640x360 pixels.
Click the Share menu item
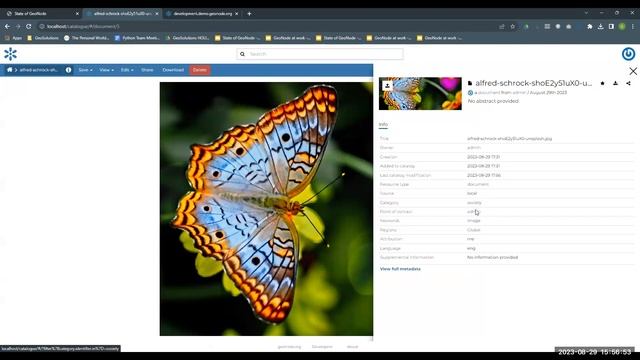click(147, 70)
